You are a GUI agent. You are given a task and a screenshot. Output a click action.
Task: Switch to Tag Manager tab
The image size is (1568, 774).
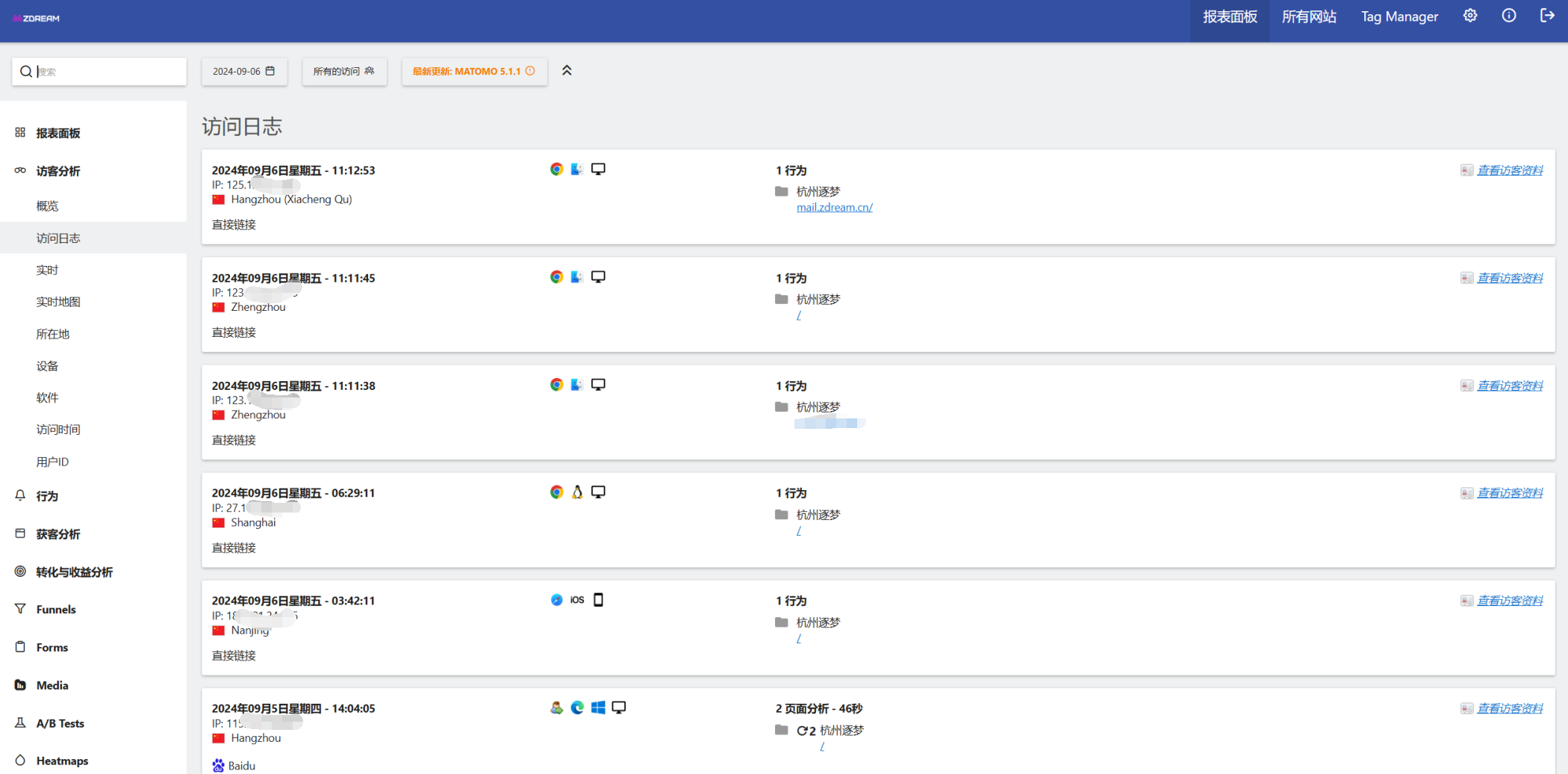1399,17
